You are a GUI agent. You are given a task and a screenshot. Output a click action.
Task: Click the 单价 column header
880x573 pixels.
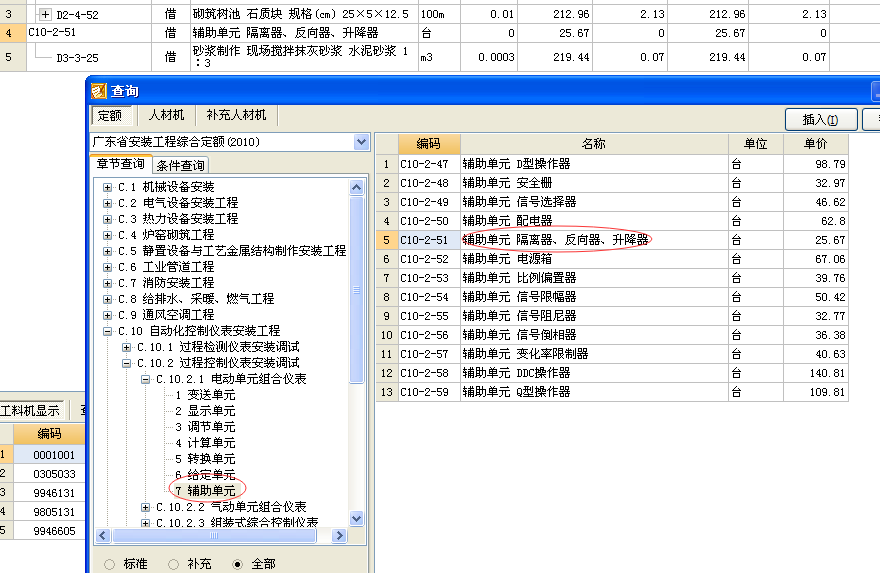815,144
